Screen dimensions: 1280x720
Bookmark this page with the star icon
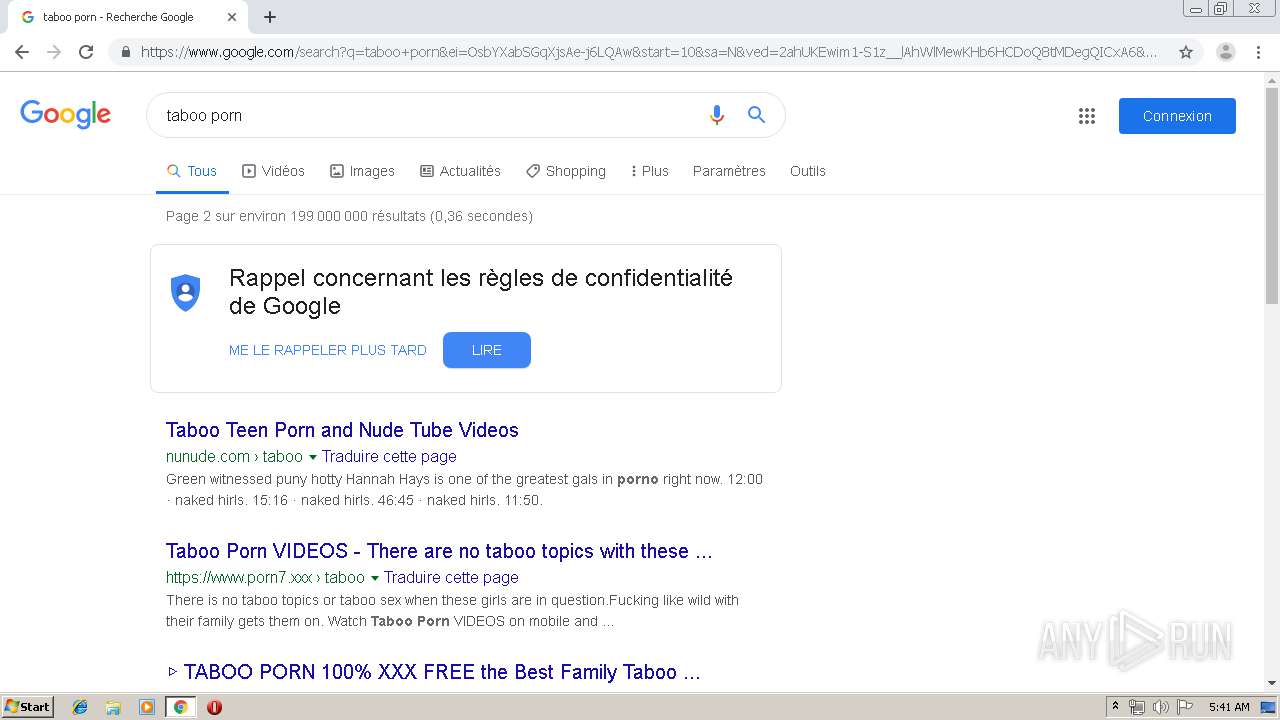click(1186, 52)
